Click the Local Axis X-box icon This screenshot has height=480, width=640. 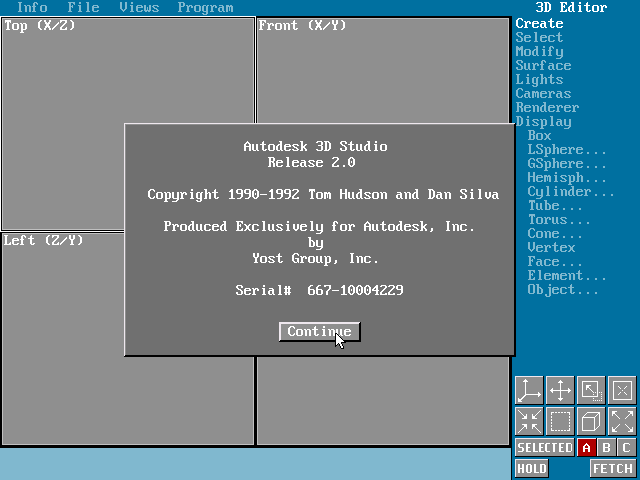click(x=622, y=390)
